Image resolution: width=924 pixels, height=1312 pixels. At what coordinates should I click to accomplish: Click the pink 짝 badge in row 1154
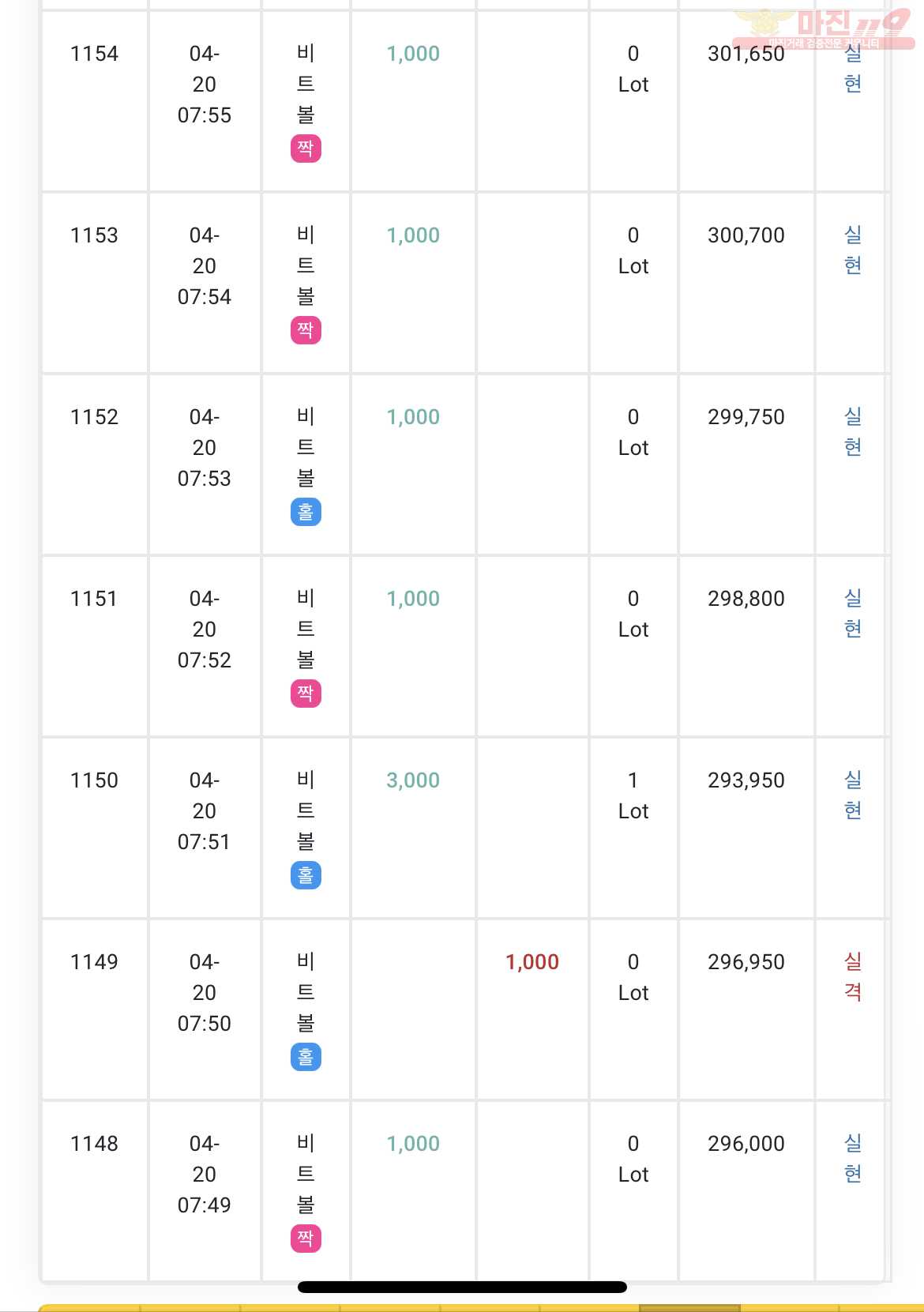pos(306,148)
